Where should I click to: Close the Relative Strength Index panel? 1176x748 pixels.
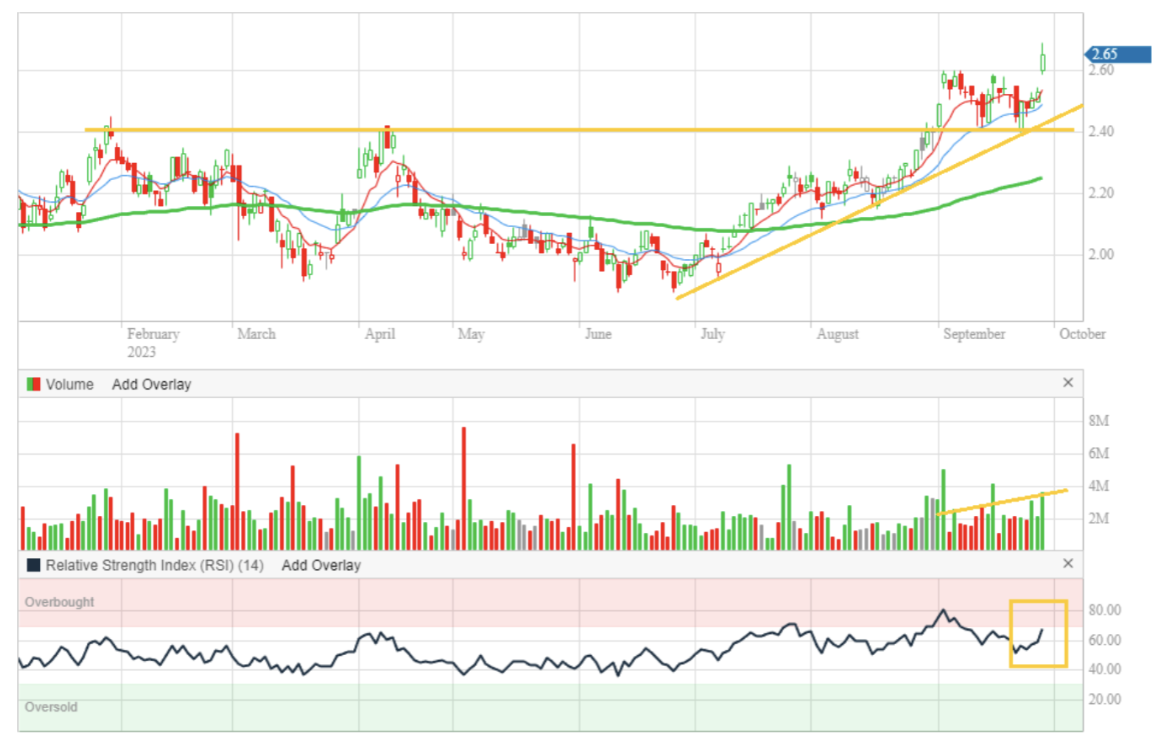point(1067,564)
